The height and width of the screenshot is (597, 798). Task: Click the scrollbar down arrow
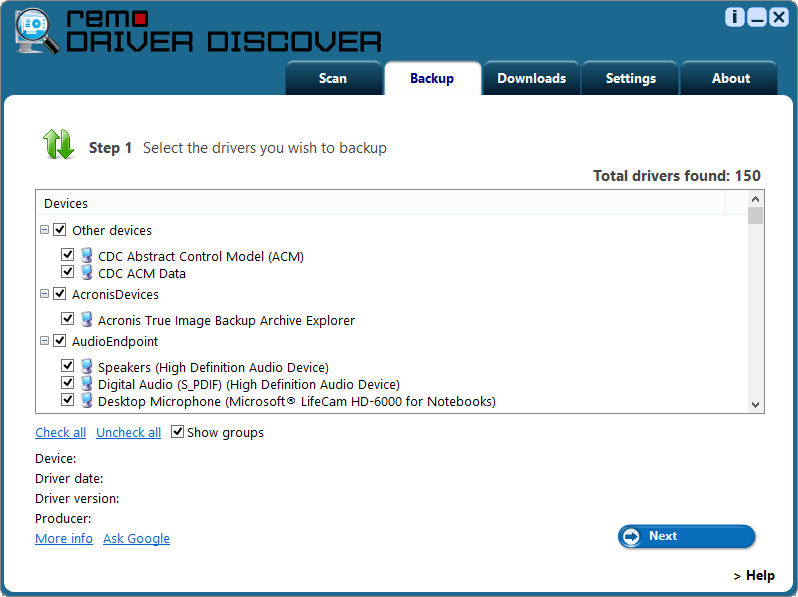click(x=755, y=405)
